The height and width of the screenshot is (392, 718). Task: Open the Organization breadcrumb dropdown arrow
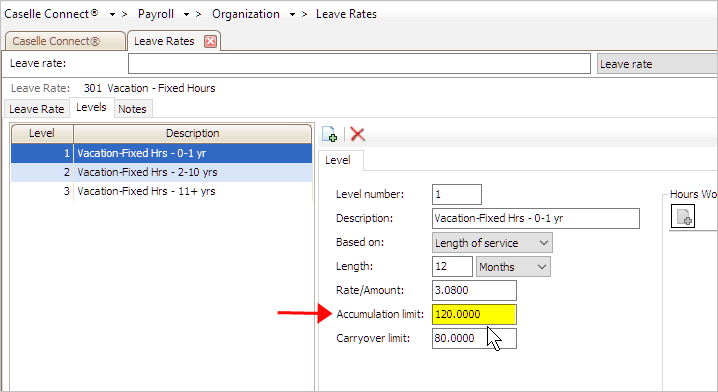pyautogui.click(x=292, y=15)
